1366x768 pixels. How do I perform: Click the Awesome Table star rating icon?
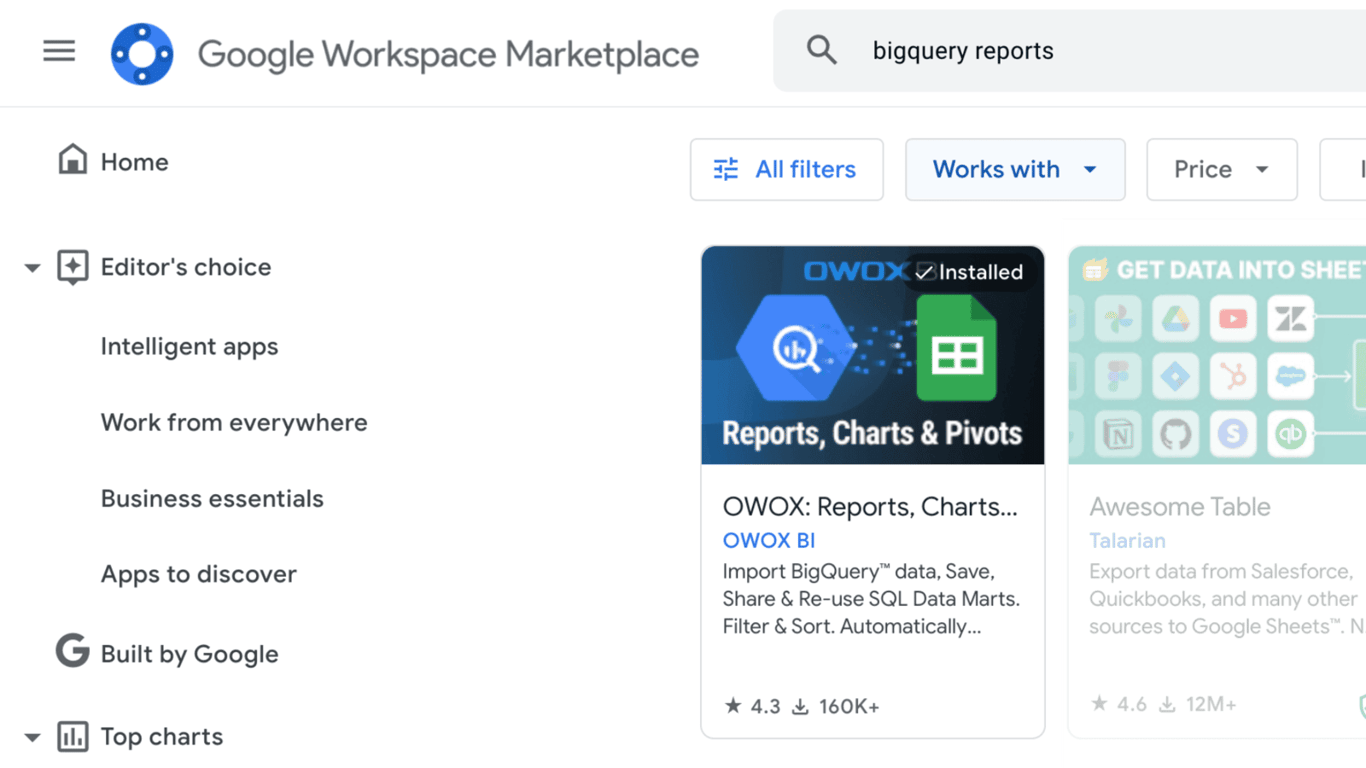pyautogui.click(x=1099, y=704)
